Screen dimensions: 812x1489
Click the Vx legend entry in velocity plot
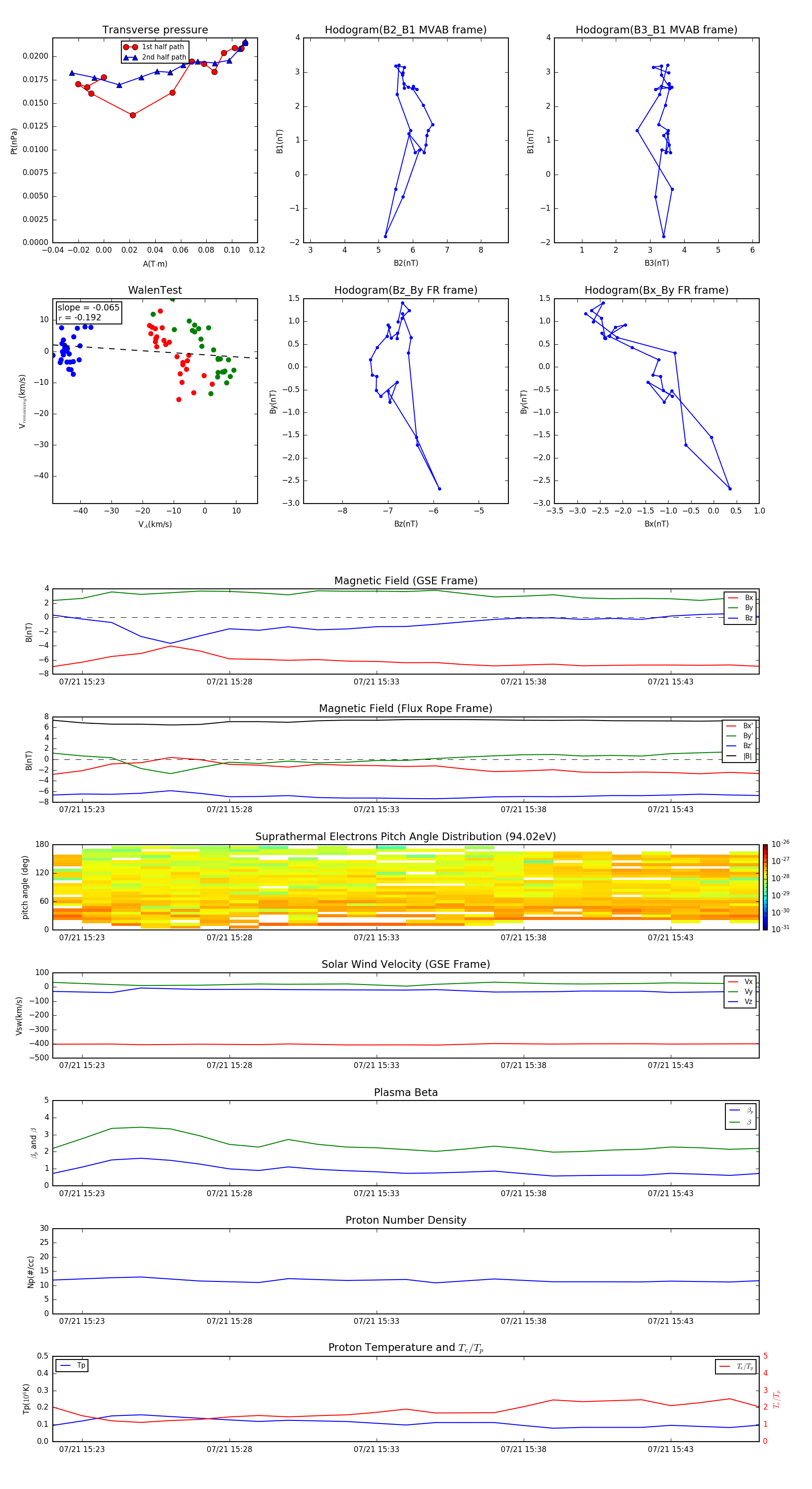(x=740, y=981)
